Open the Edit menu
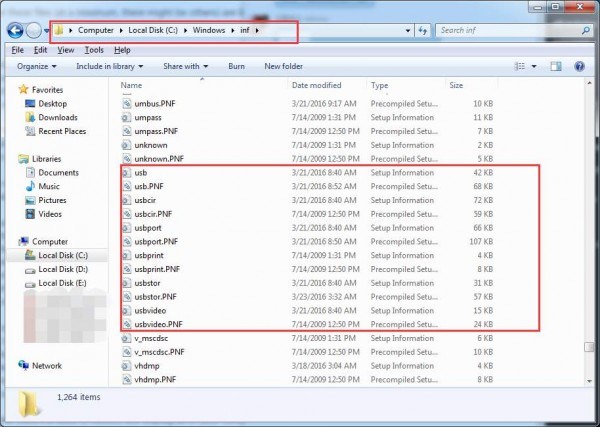 coord(40,50)
